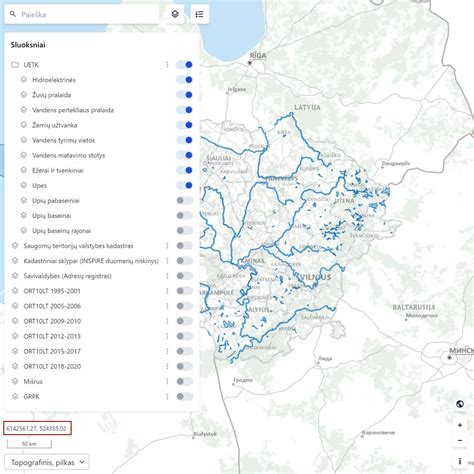Click layer icon beside Hidroelektrinės
The image size is (474, 474).
click(24, 80)
